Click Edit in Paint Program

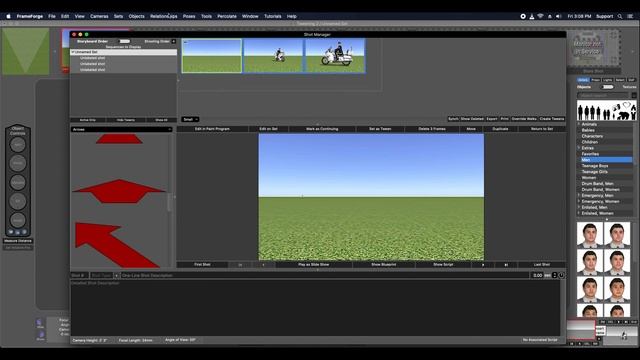212,129
